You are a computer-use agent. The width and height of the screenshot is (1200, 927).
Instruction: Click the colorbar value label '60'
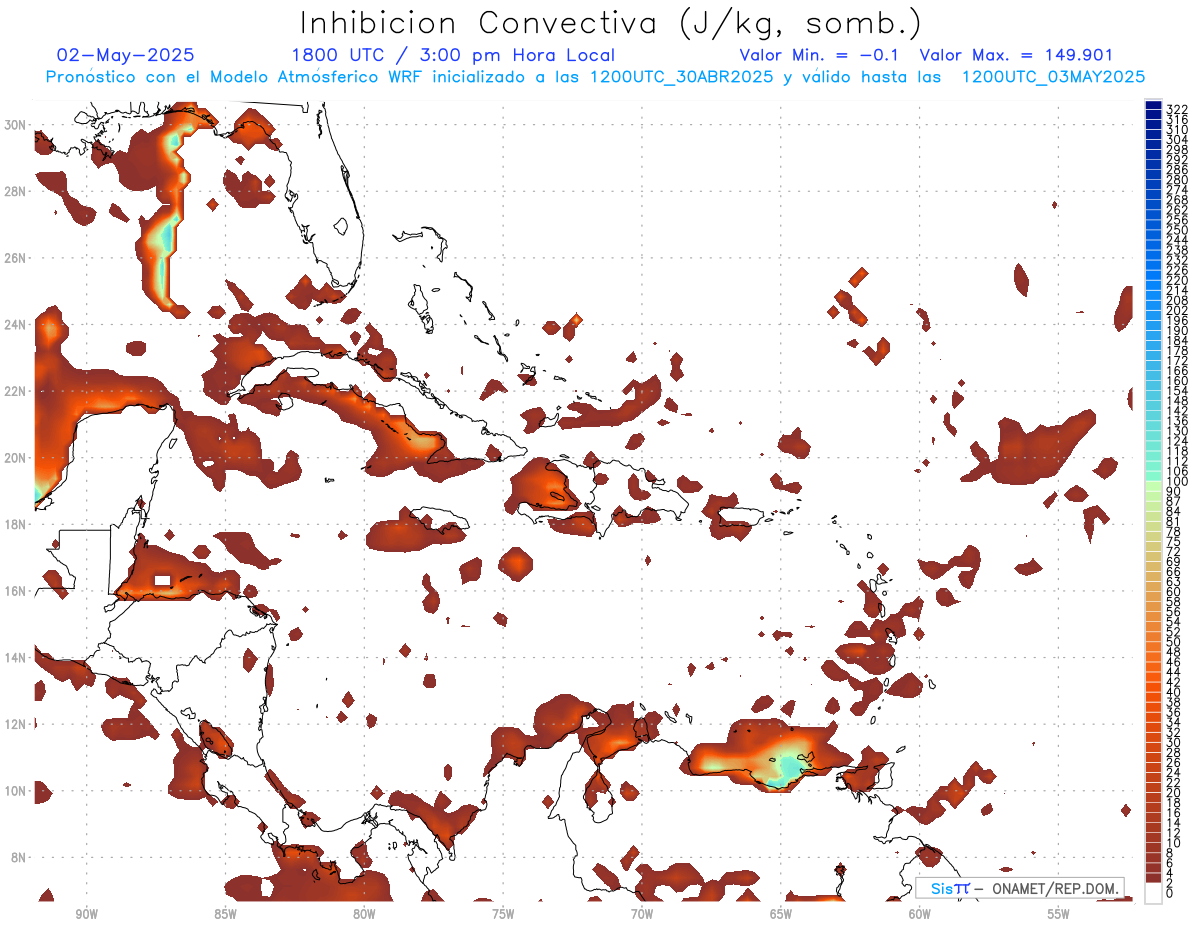[x=1174, y=592]
